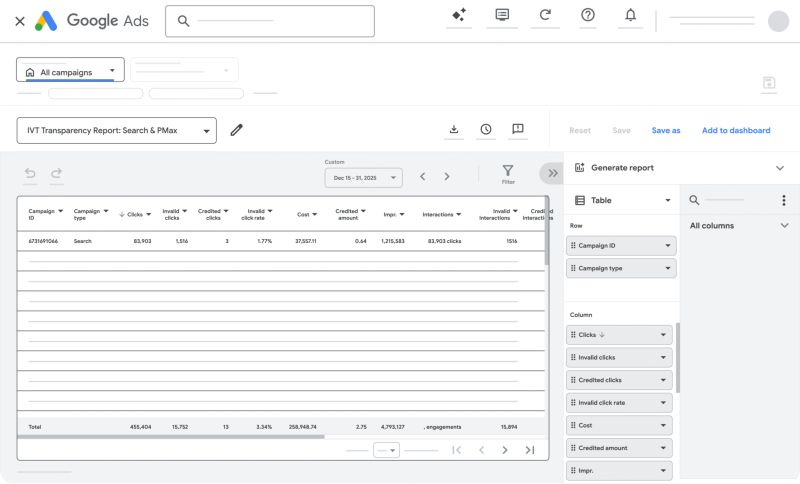Image resolution: width=800 pixels, height=484 pixels.
Task: Go to next date period arrow
Action: click(447, 176)
